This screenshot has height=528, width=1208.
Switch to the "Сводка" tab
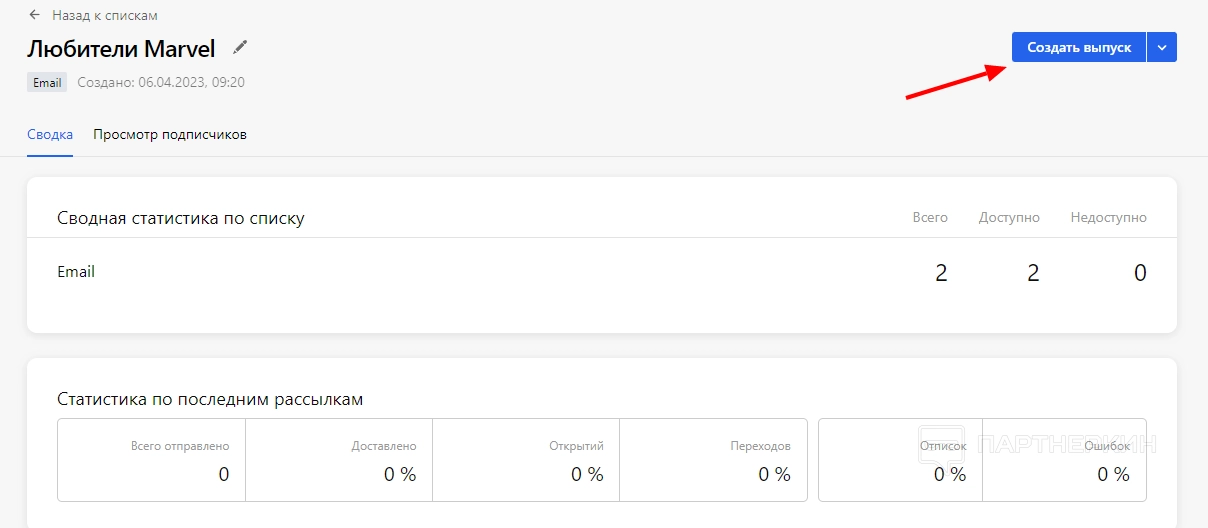[x=50, y=134]
